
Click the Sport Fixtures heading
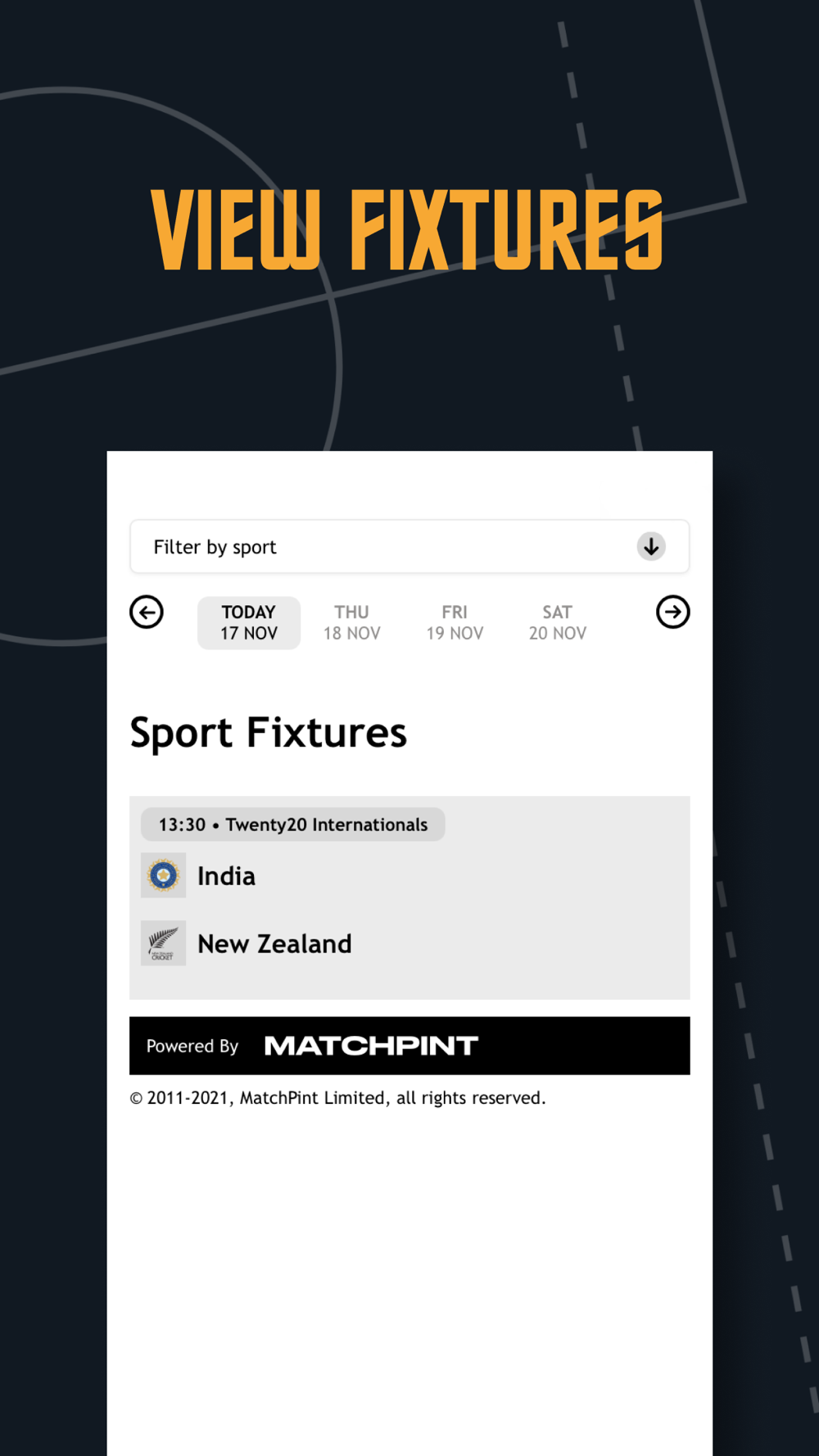coord(268,732)
